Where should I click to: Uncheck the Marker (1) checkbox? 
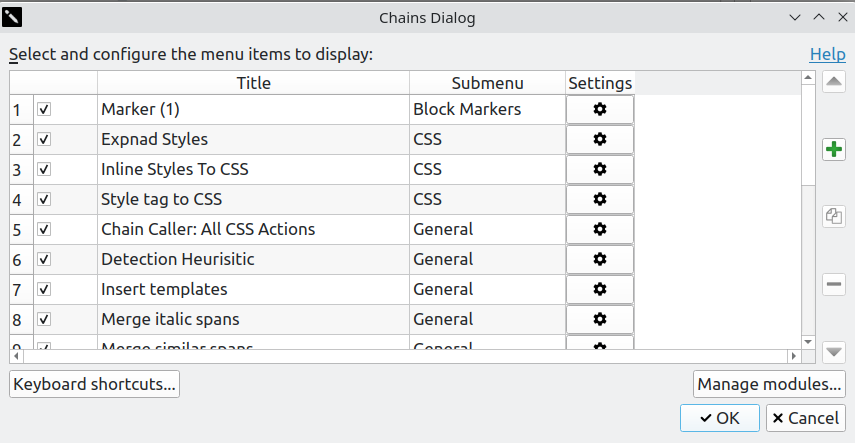click(x=44, y=109)
